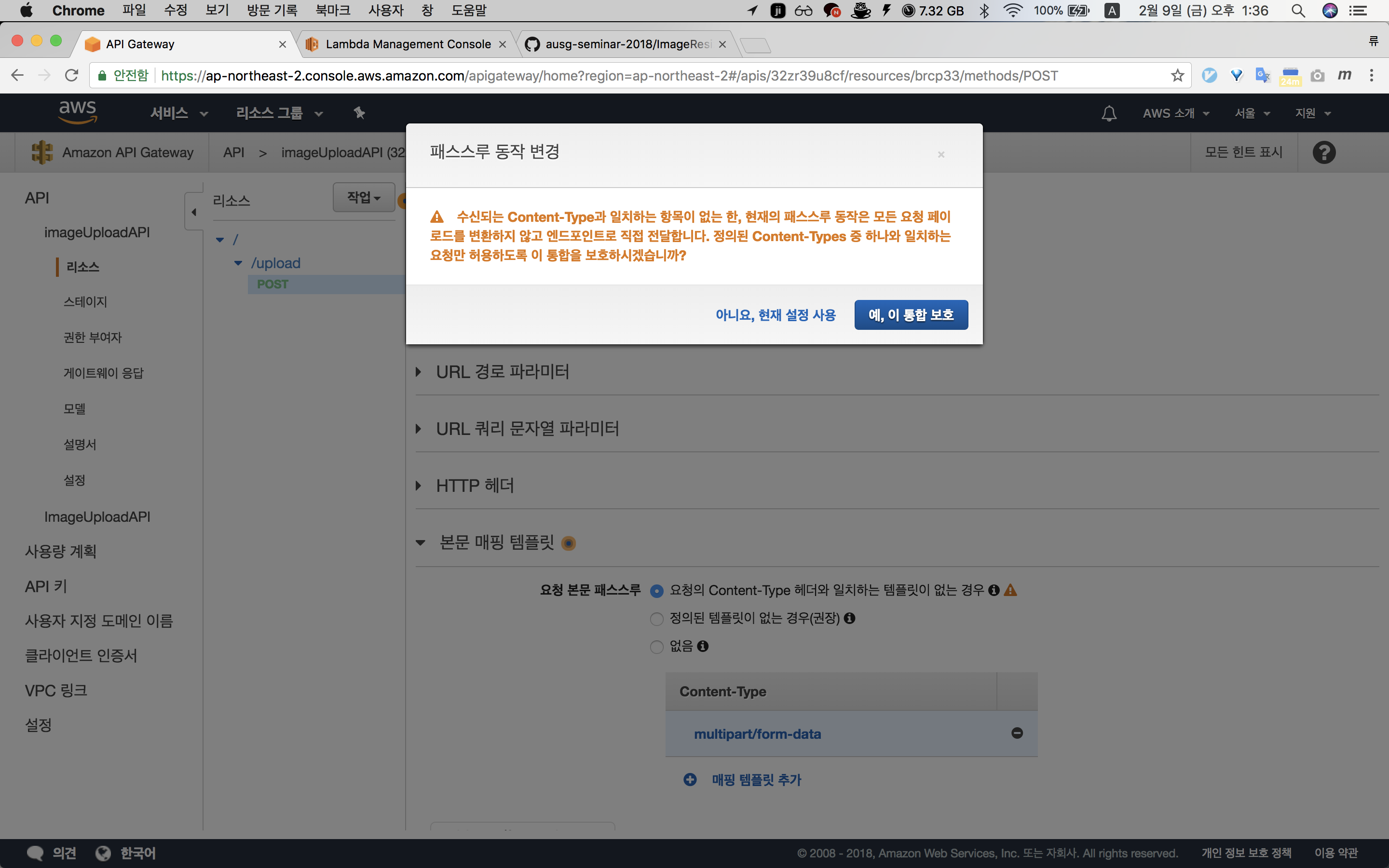Click the plus icon for adding mapping template
Viewport: 1389px width, 868px height.
(x=690, y=779)
